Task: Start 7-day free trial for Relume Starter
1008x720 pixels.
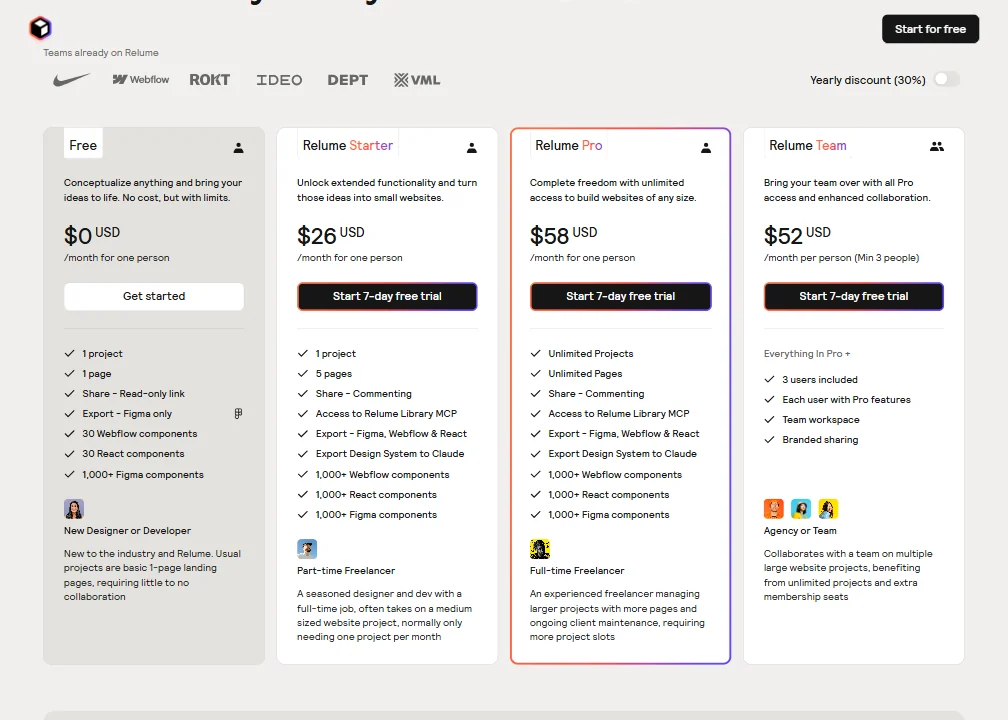Action: click(x=387, y=296)
